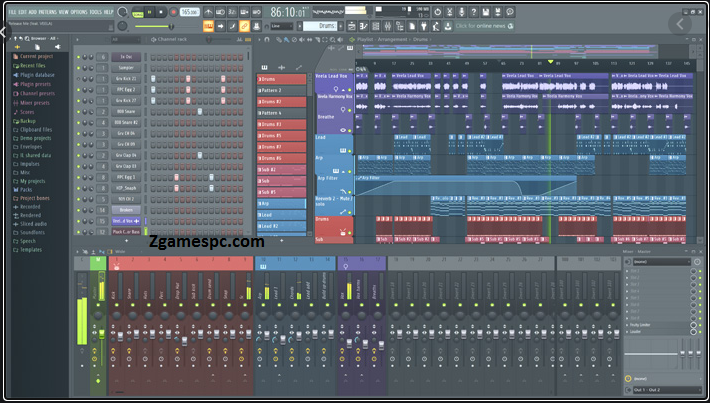The height and width of the screenshot is (403, 710).
Task: Click the Broken channel button
Action: click(126, 210)
